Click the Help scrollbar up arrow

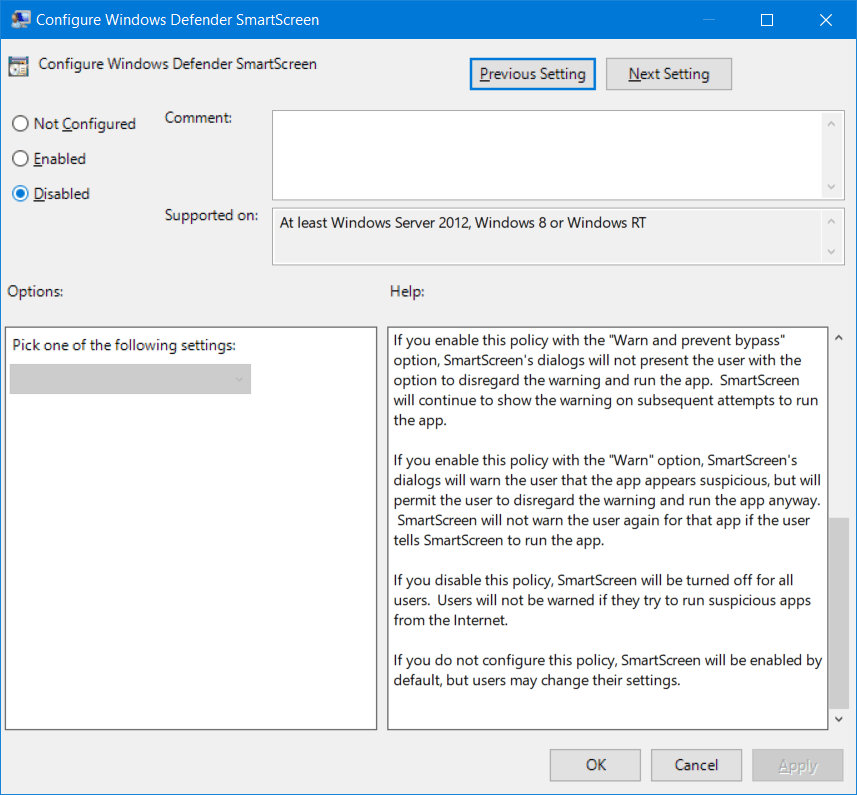839,338
